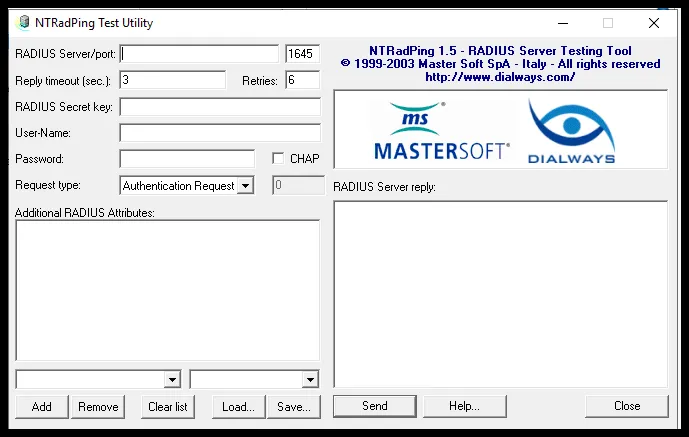Expand the attribute value dropdown above Load
The width and height of the screenshot is (689, 437).
tap(310, 379)
